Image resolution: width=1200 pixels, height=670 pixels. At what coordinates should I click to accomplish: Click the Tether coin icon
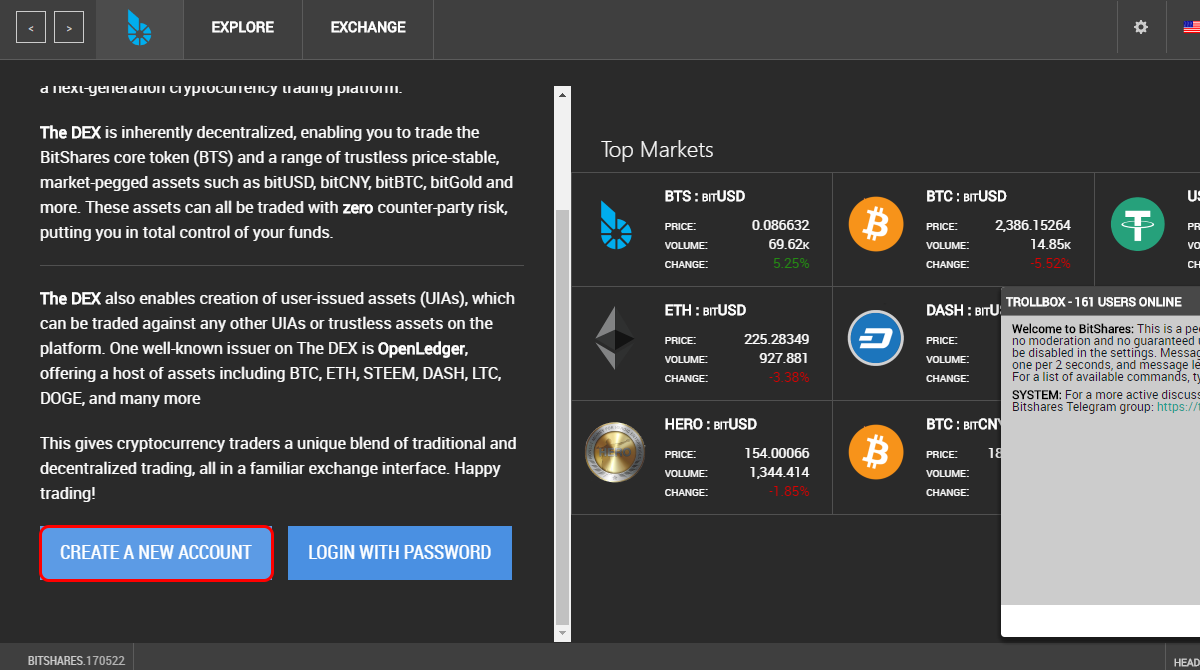1138,224
